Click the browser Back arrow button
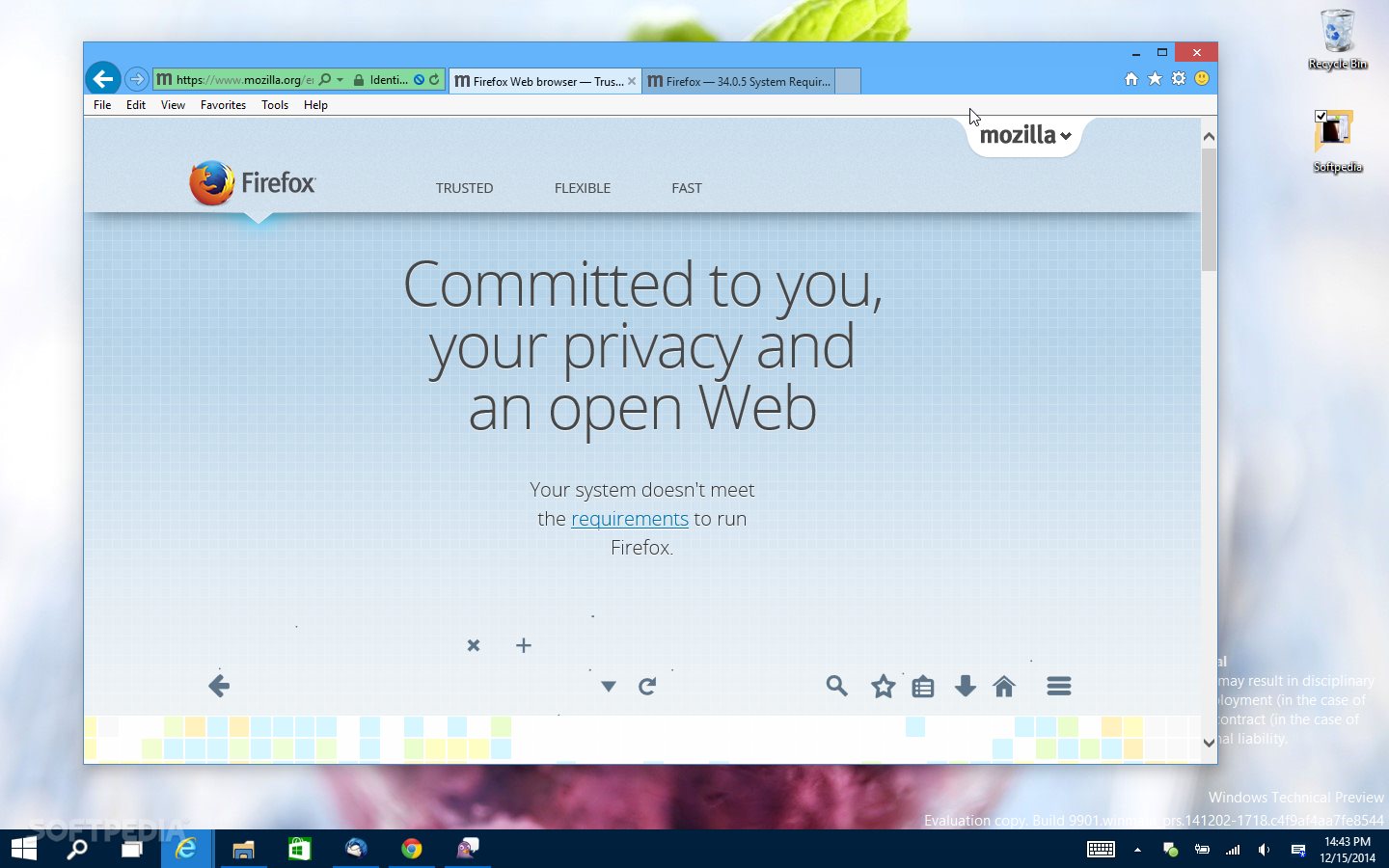This screenshot has height=868, width=1389. [x=103, y=79]
